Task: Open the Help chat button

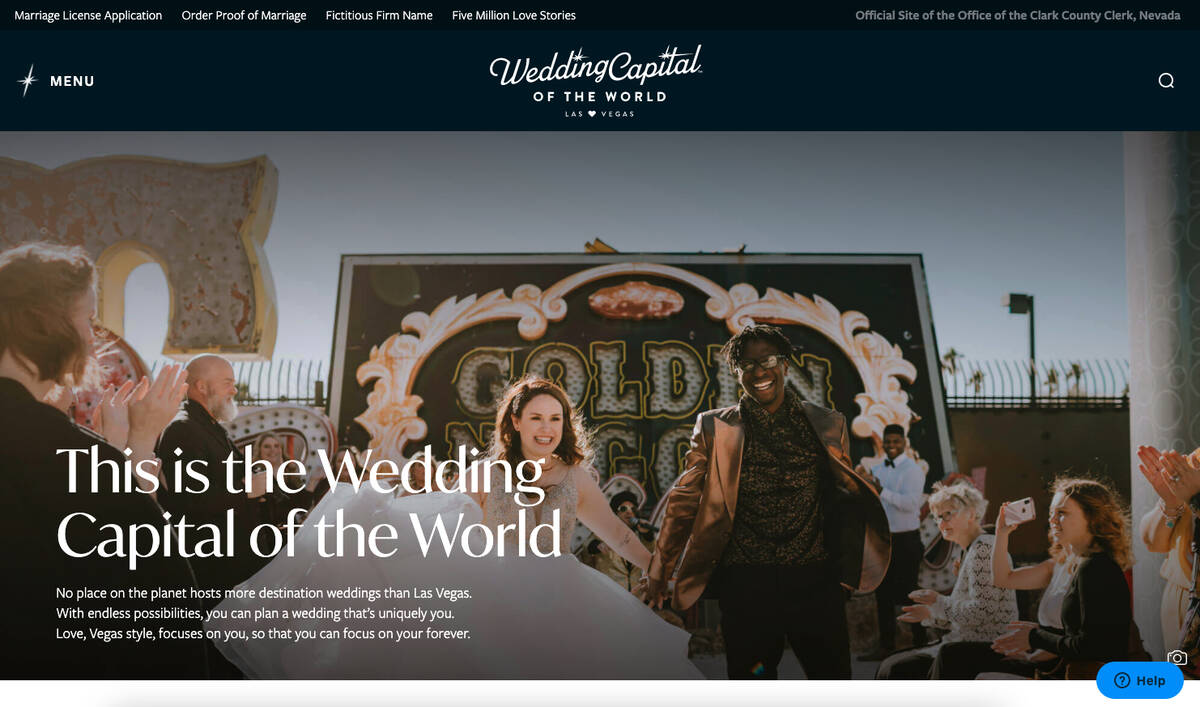Action: click(x=1140, y=680)
